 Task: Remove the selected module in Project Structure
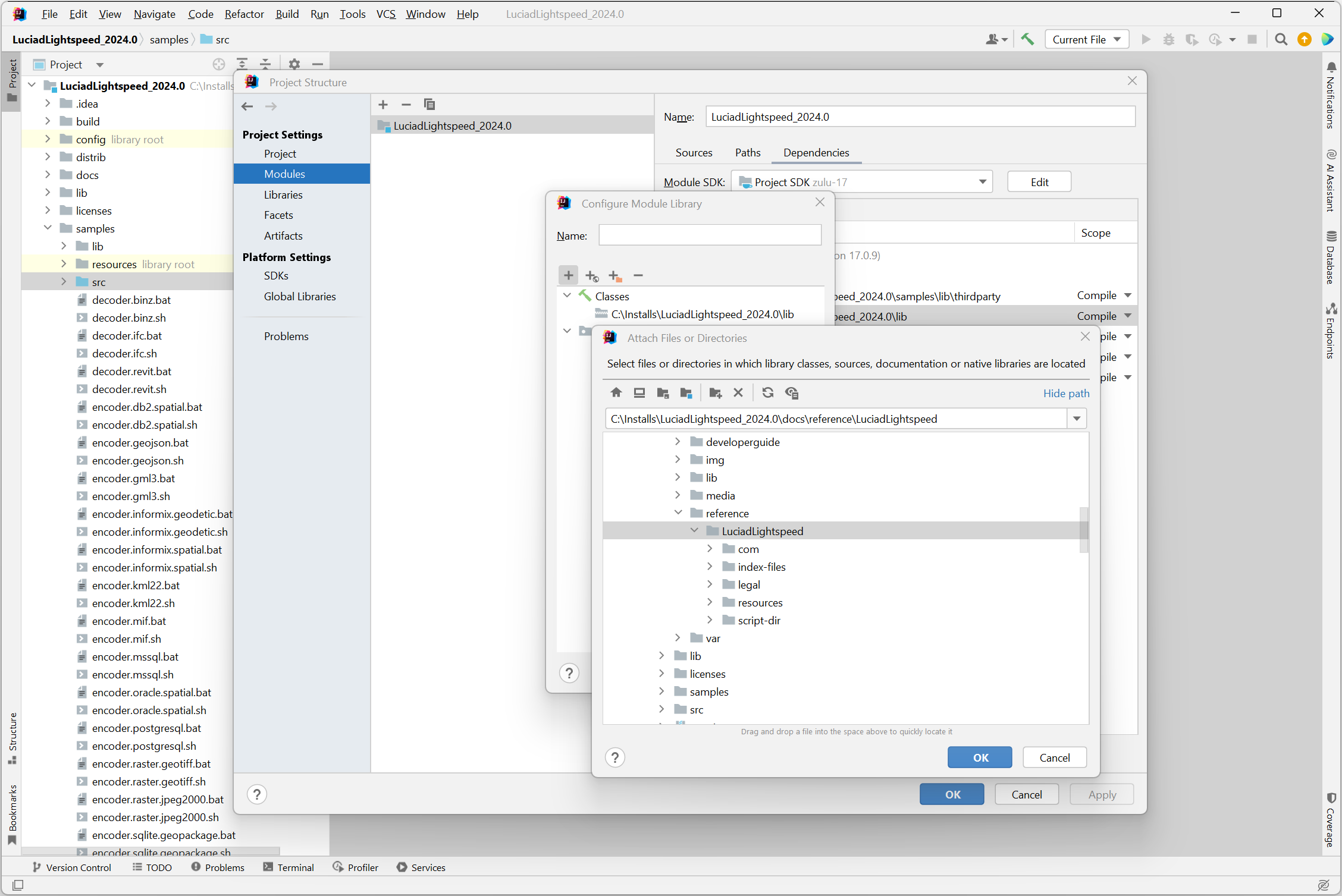pos(406,105)
